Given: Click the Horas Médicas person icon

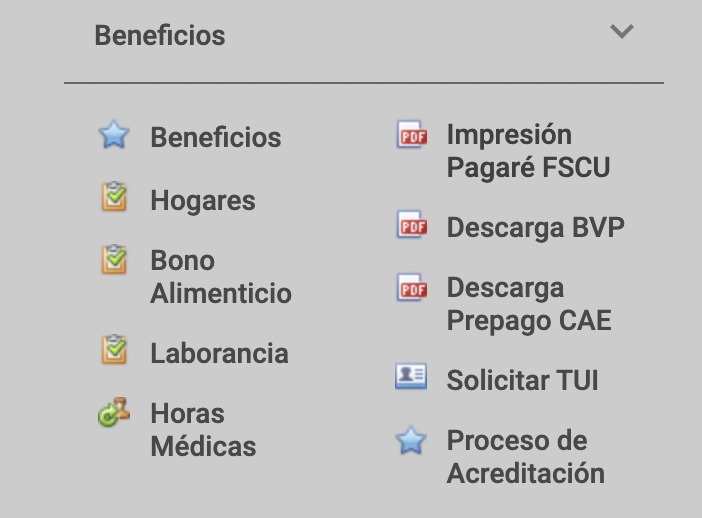Looking at the screenshot, I should point(114,412).
